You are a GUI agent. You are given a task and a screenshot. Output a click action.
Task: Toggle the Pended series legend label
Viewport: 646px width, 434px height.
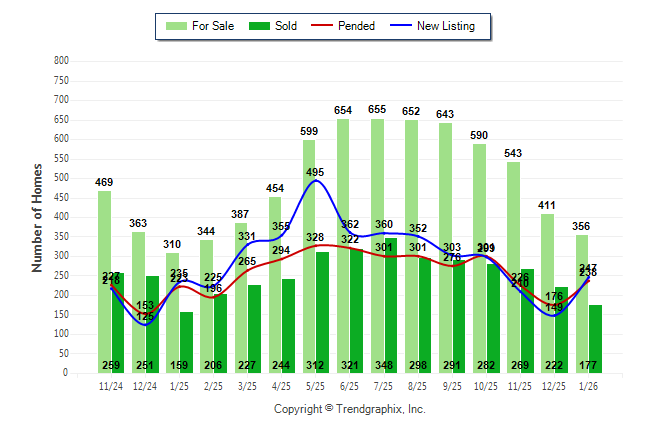tap(357, 26)
